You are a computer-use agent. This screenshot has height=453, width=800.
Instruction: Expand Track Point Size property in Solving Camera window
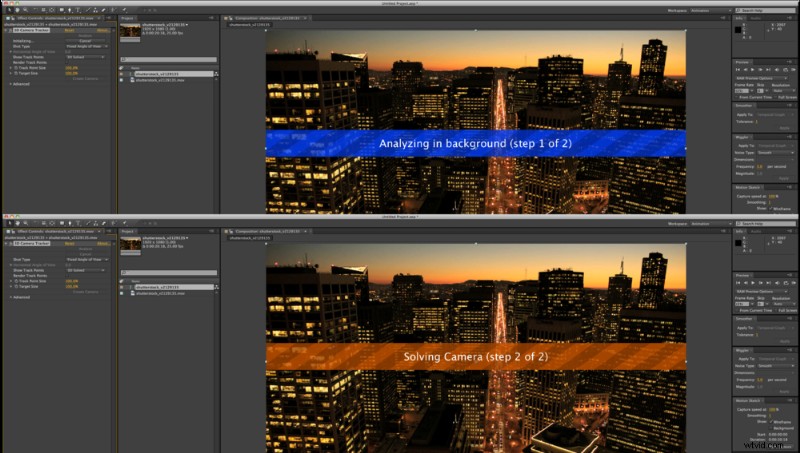(11, 281)
